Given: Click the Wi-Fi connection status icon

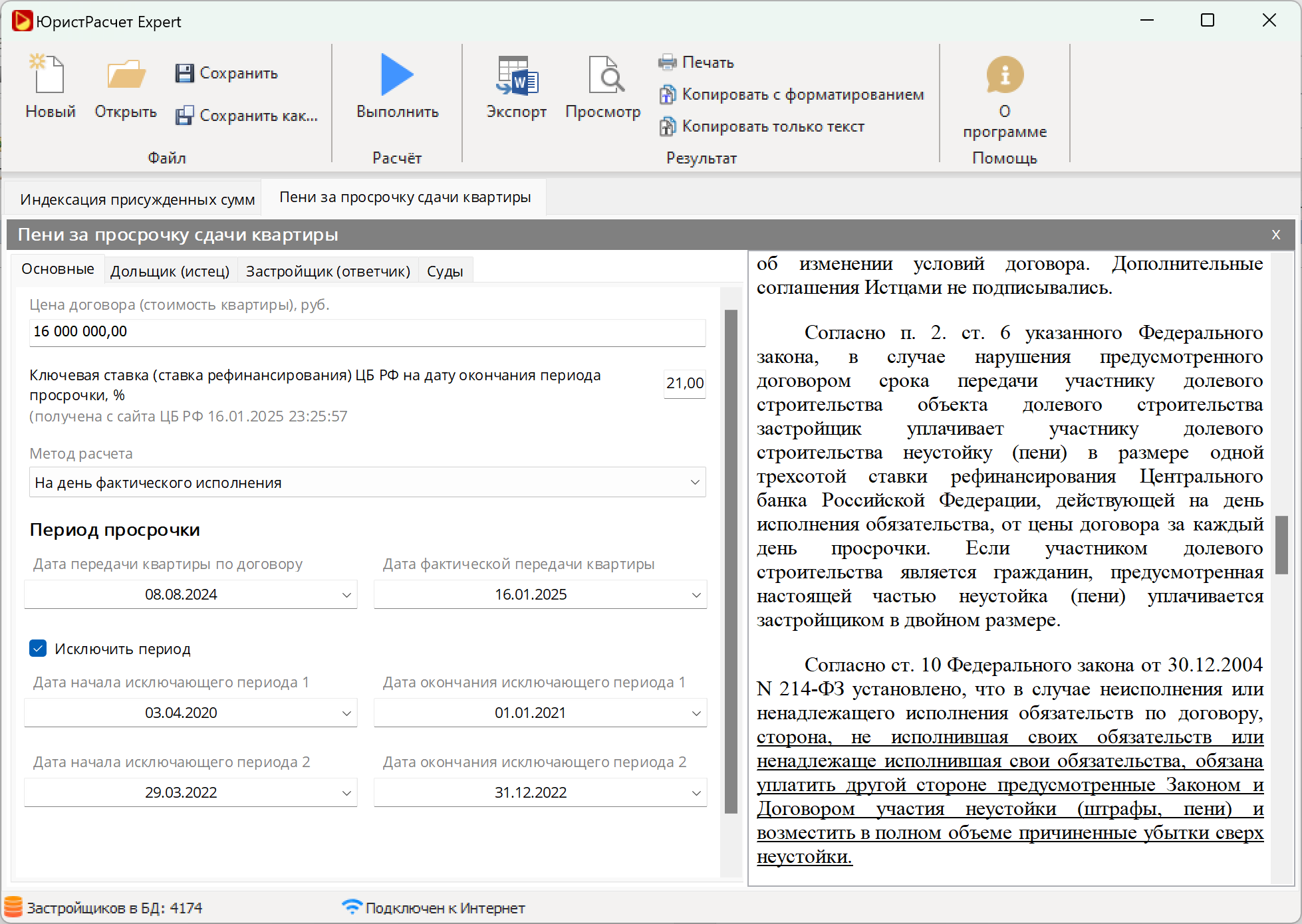Looking at the screenshot, I should pos(351,907).
